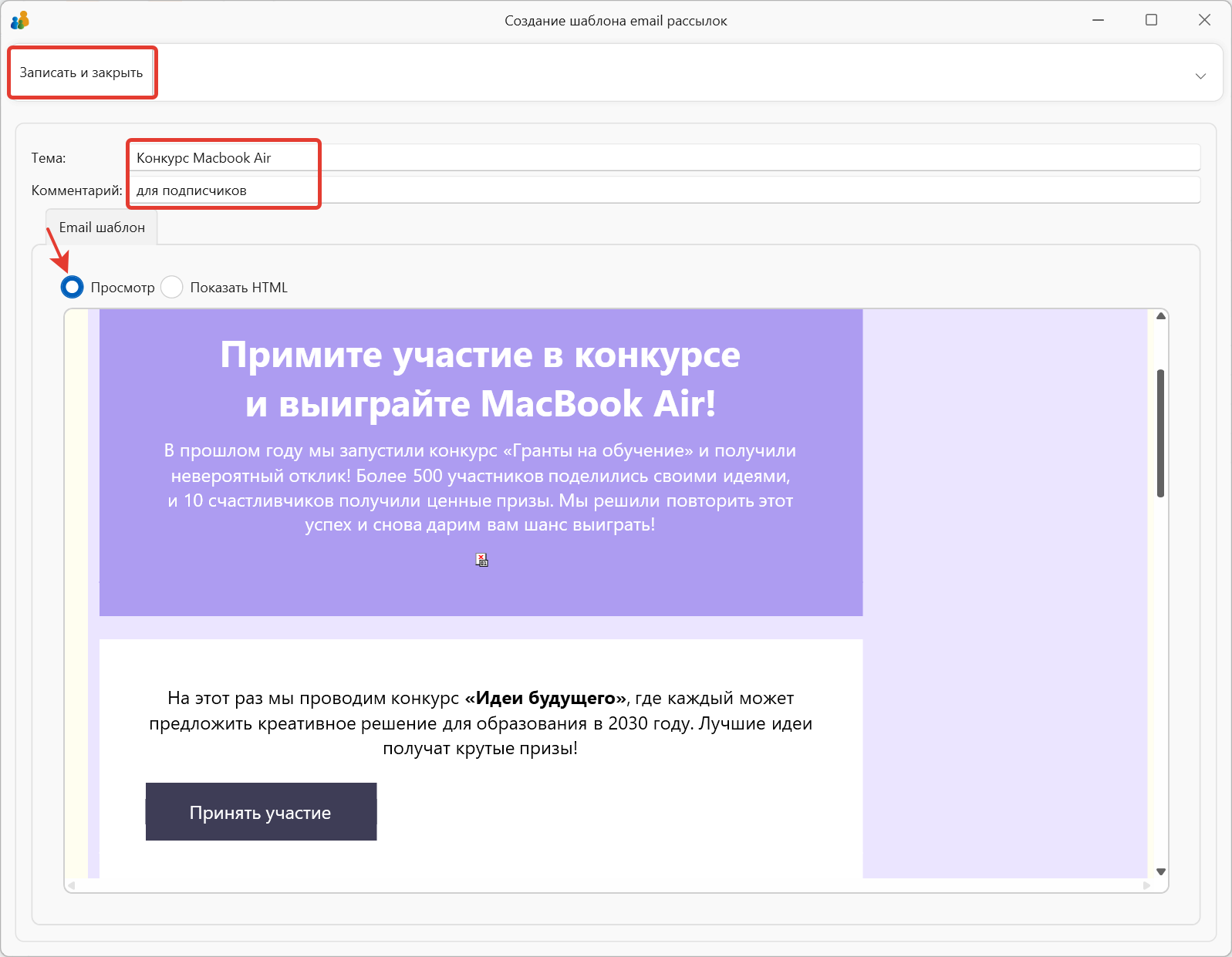Expand the command bar chevron
The height and width of the screenshot is (957, 1232).
(x=1200, y=76)
